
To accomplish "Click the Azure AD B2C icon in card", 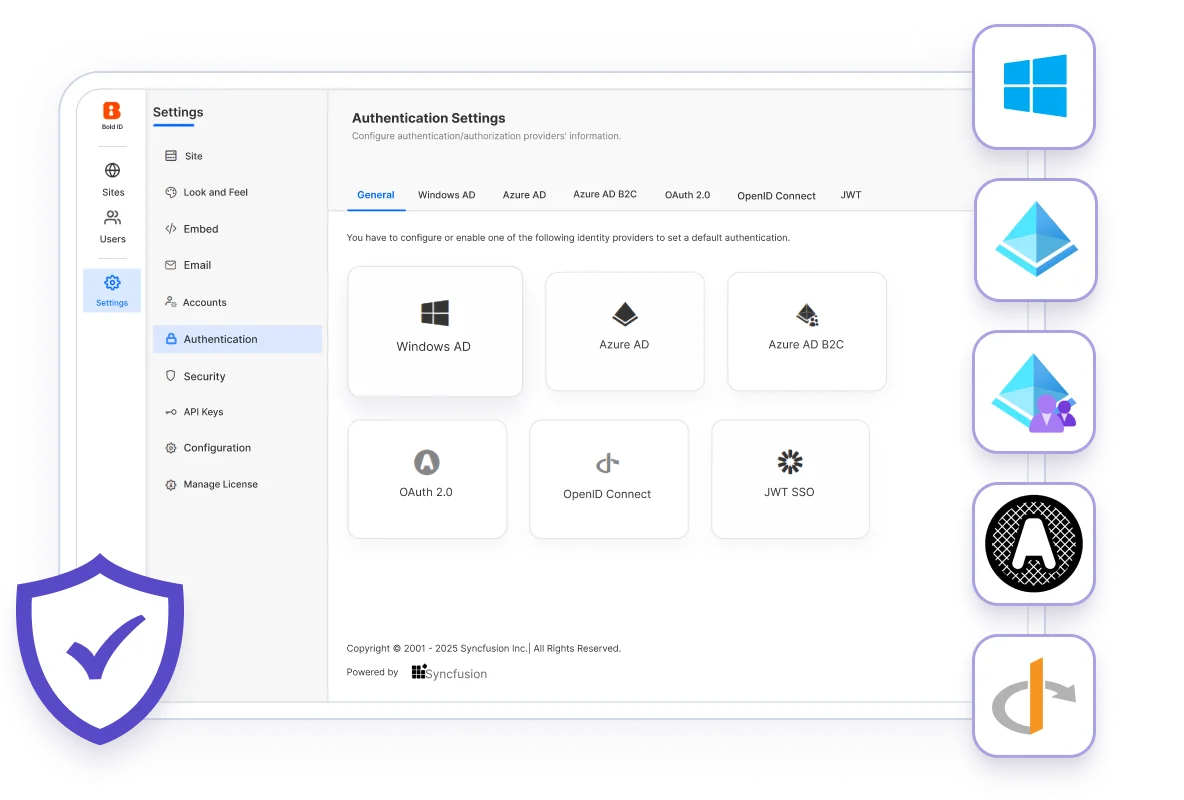I will click(x=807, y=314).
